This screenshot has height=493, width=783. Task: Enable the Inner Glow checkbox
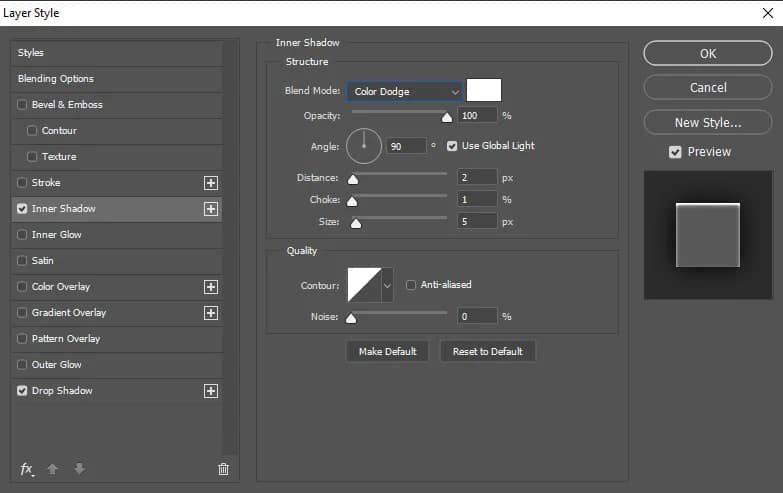(x=22, y=234)
